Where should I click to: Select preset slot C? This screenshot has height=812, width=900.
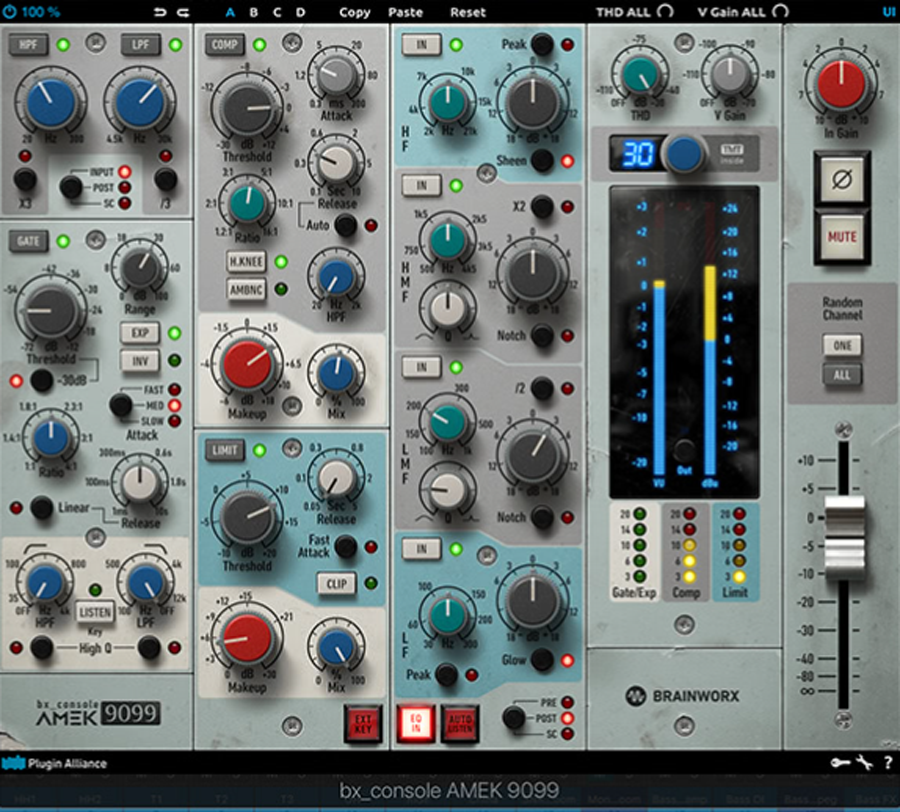pos(277,12)
